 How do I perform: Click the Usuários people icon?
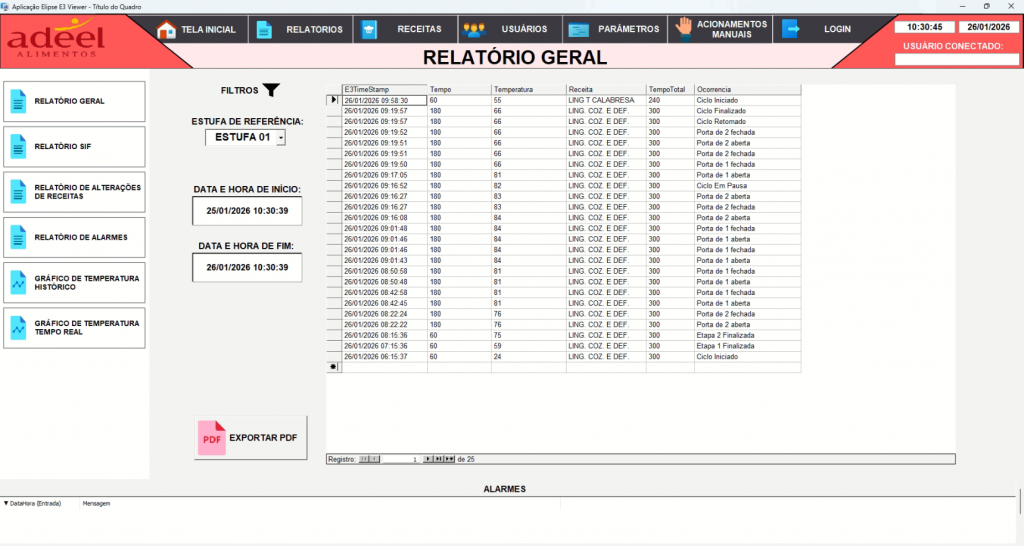coord(475,29)
